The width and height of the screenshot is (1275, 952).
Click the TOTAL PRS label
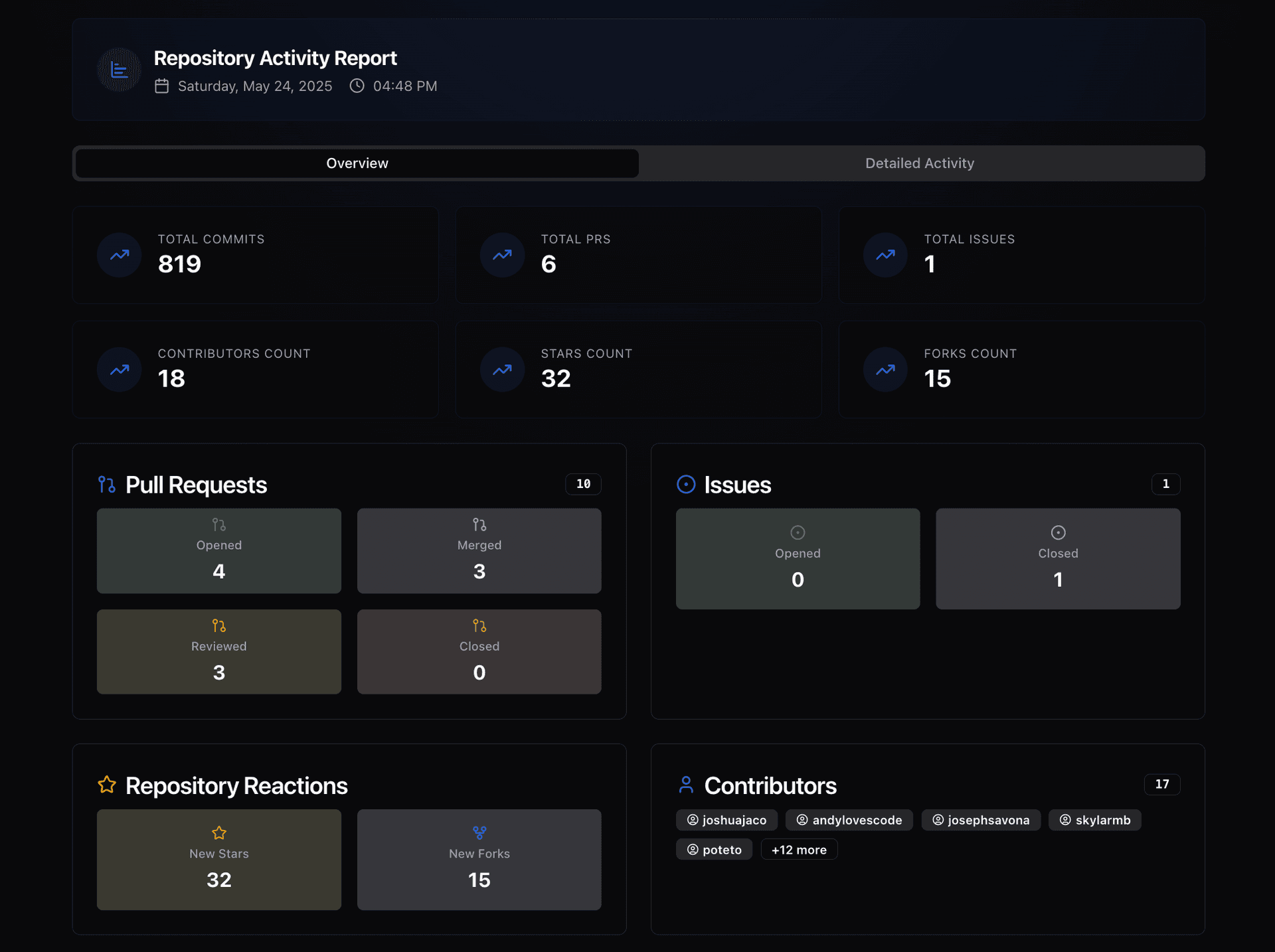point(576,239)
